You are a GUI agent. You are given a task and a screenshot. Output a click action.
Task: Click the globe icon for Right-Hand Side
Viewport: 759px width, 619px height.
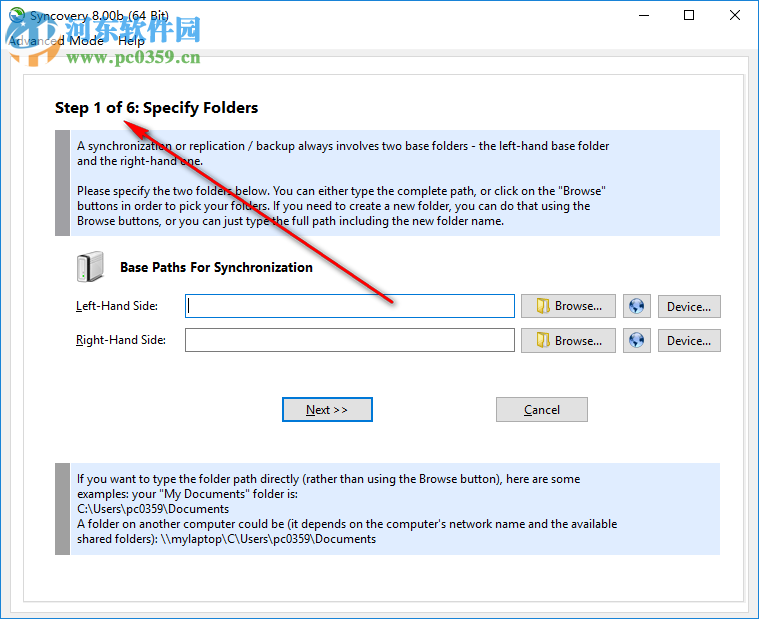[x=637, y=341]
